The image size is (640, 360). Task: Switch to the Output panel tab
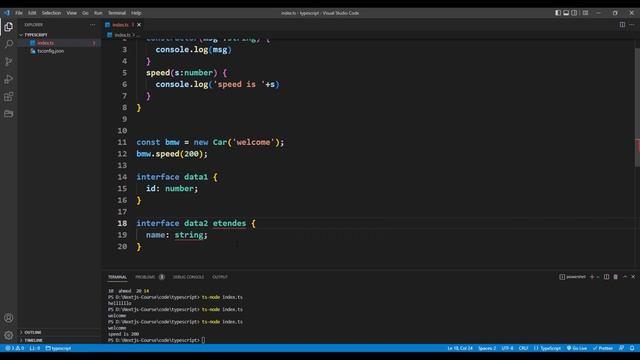(x=220, y=277)
